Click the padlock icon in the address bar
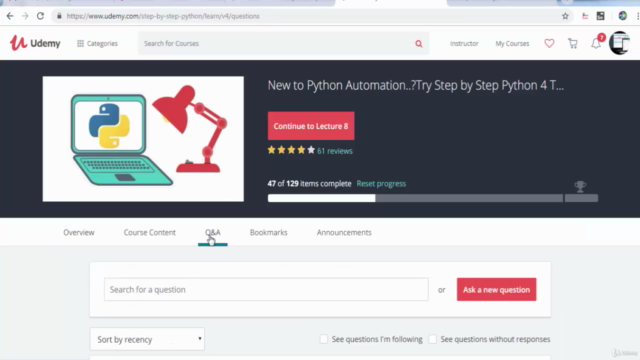The width and height of the screenshot is (640, 360). [x=59, y=16]
